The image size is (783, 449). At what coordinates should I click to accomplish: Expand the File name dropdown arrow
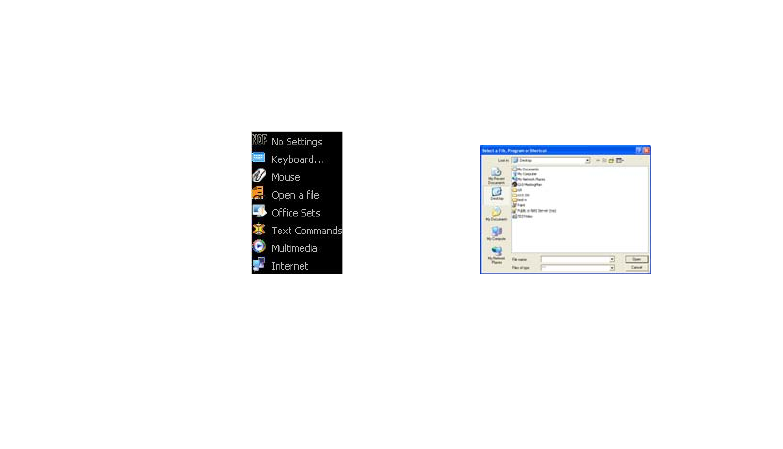coord(612,260)
